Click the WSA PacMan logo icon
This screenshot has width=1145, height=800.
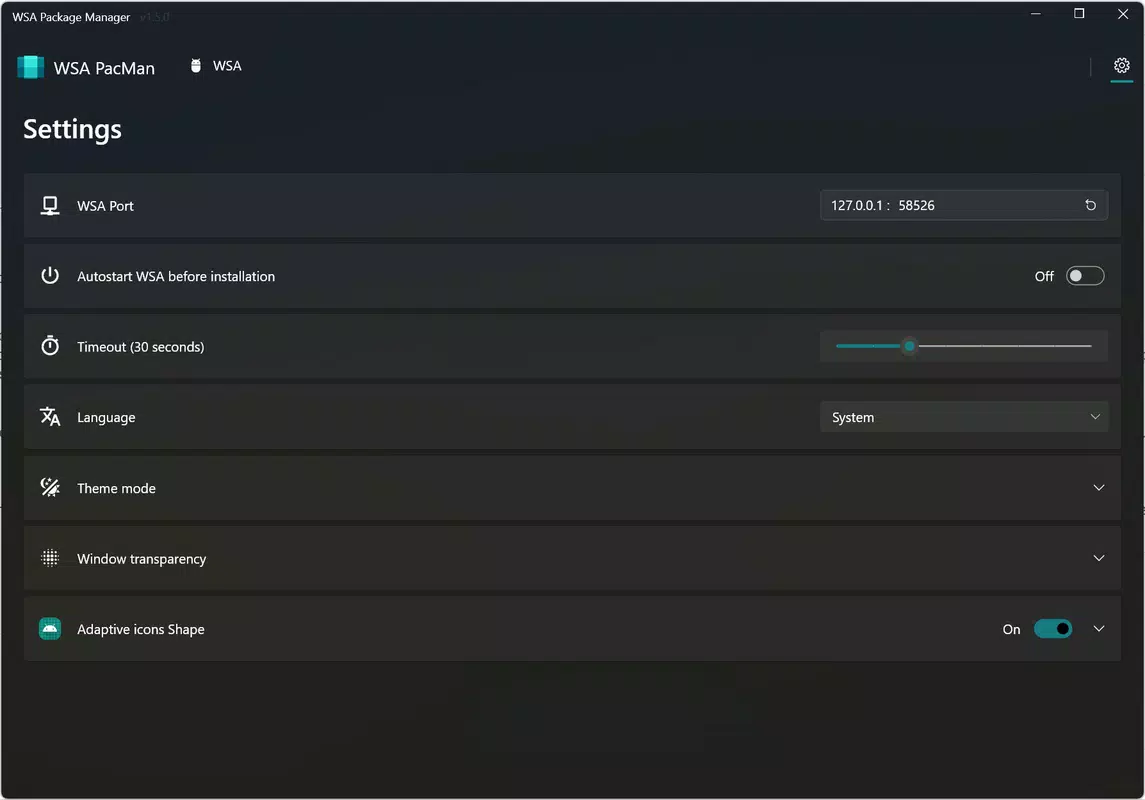coord(31,67)
